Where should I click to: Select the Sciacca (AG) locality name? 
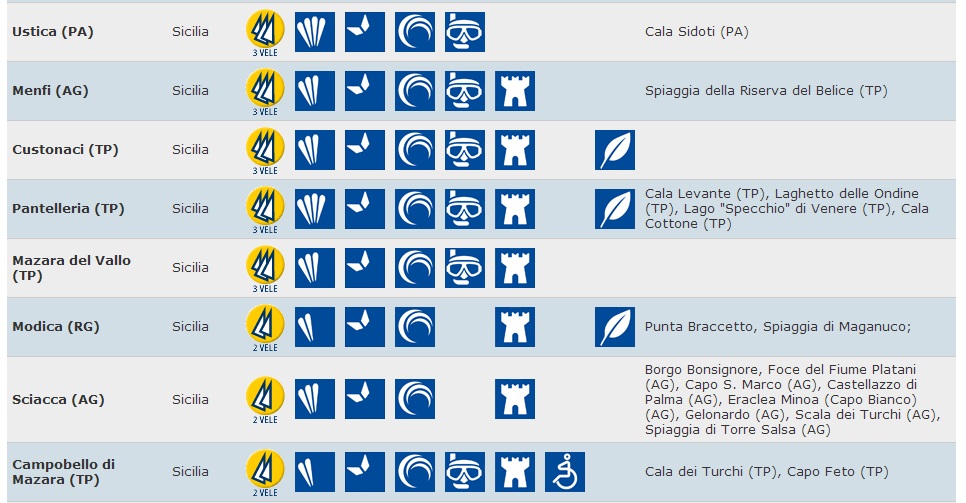point(59,399)
